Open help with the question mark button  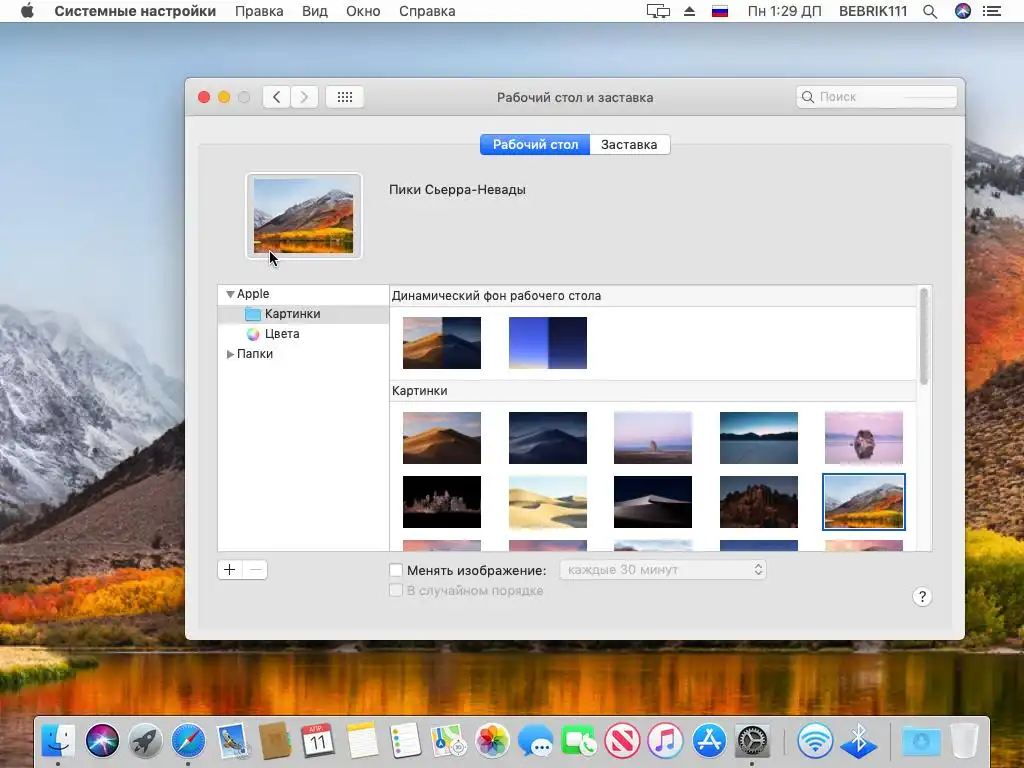(x=922, y=596)
